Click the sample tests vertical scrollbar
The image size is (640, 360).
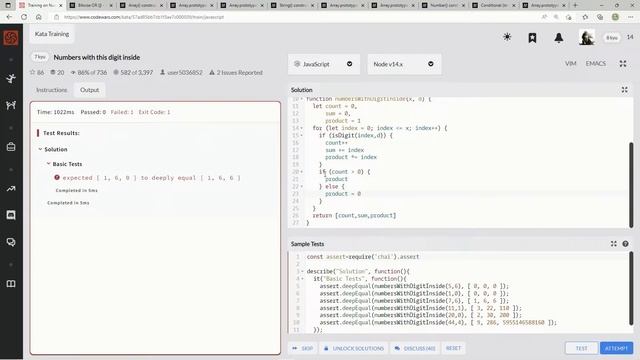tap(631, 289)
